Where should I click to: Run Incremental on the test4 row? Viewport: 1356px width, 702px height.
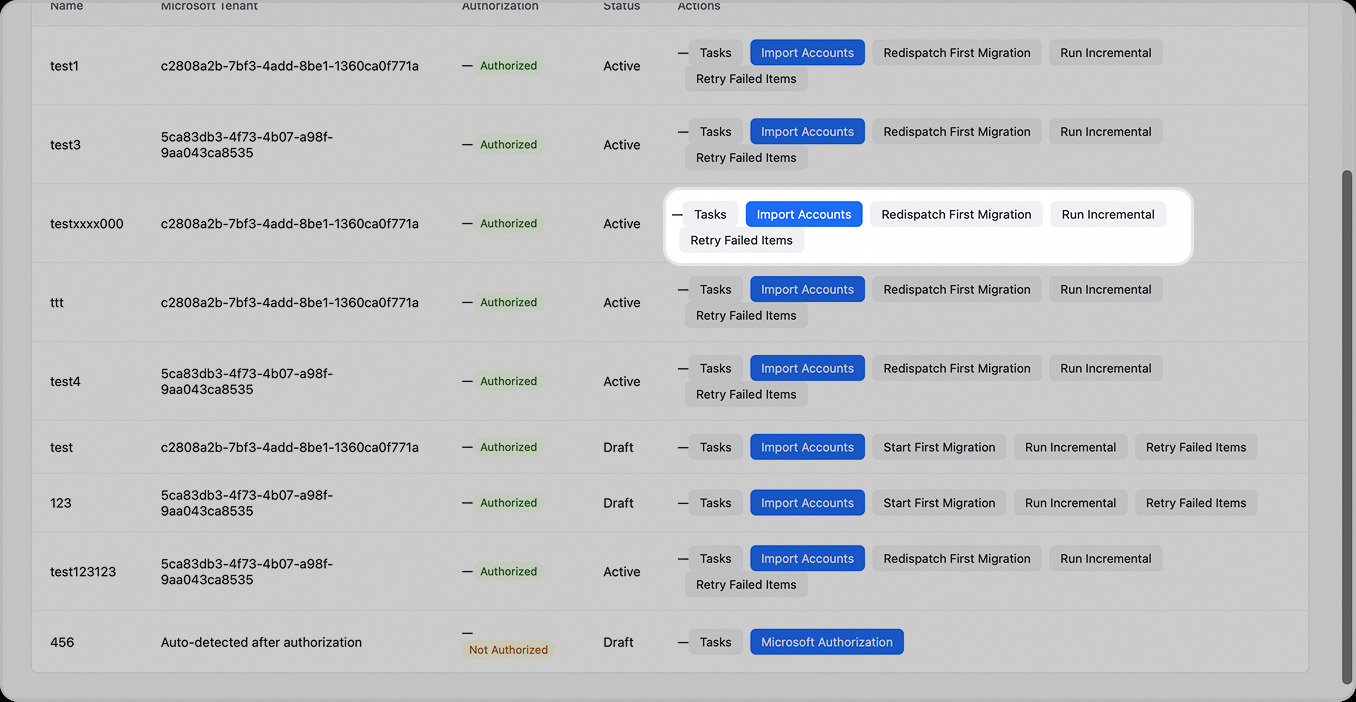pyautogui.click(x=1105, y=369)
